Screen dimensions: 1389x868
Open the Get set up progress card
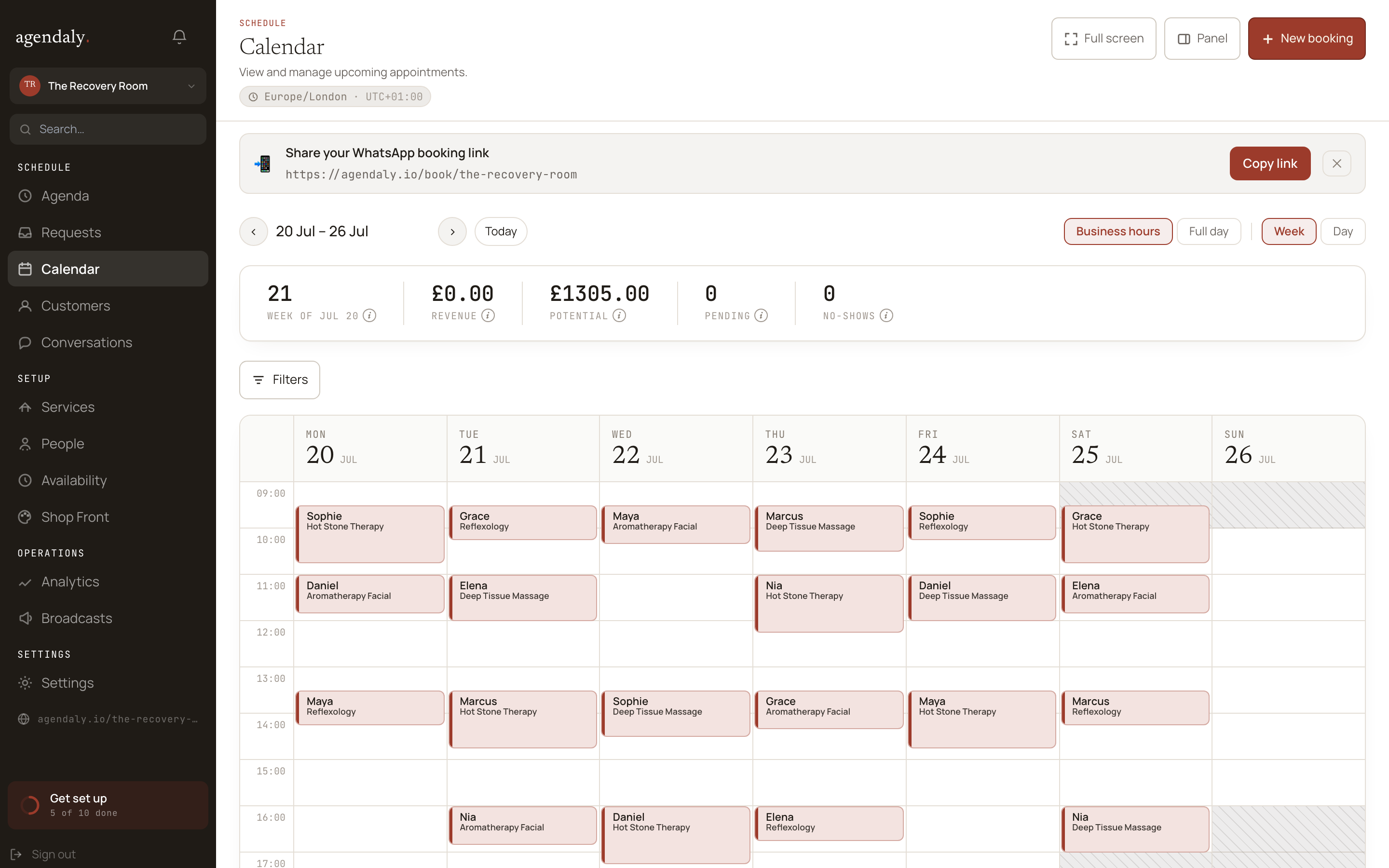click(x=108, y=805)
